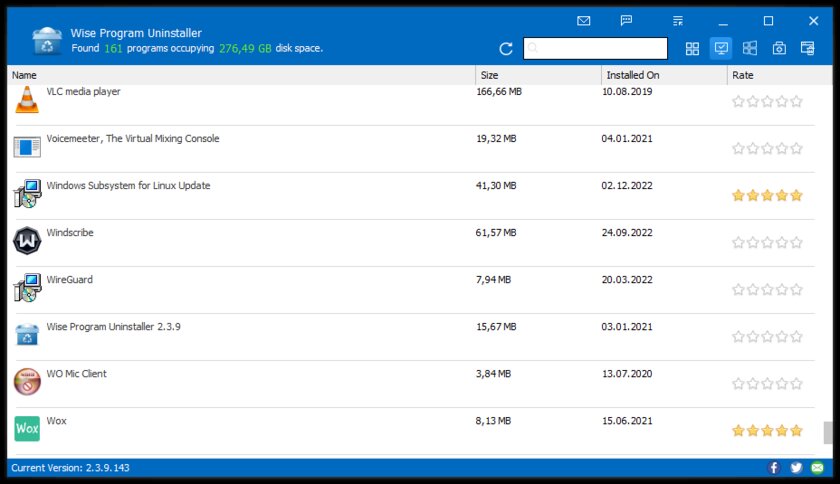
Task: Click the rightmost window-with-cursor toolbar icon
Action: pyautogui.click(x=808, y=49)
